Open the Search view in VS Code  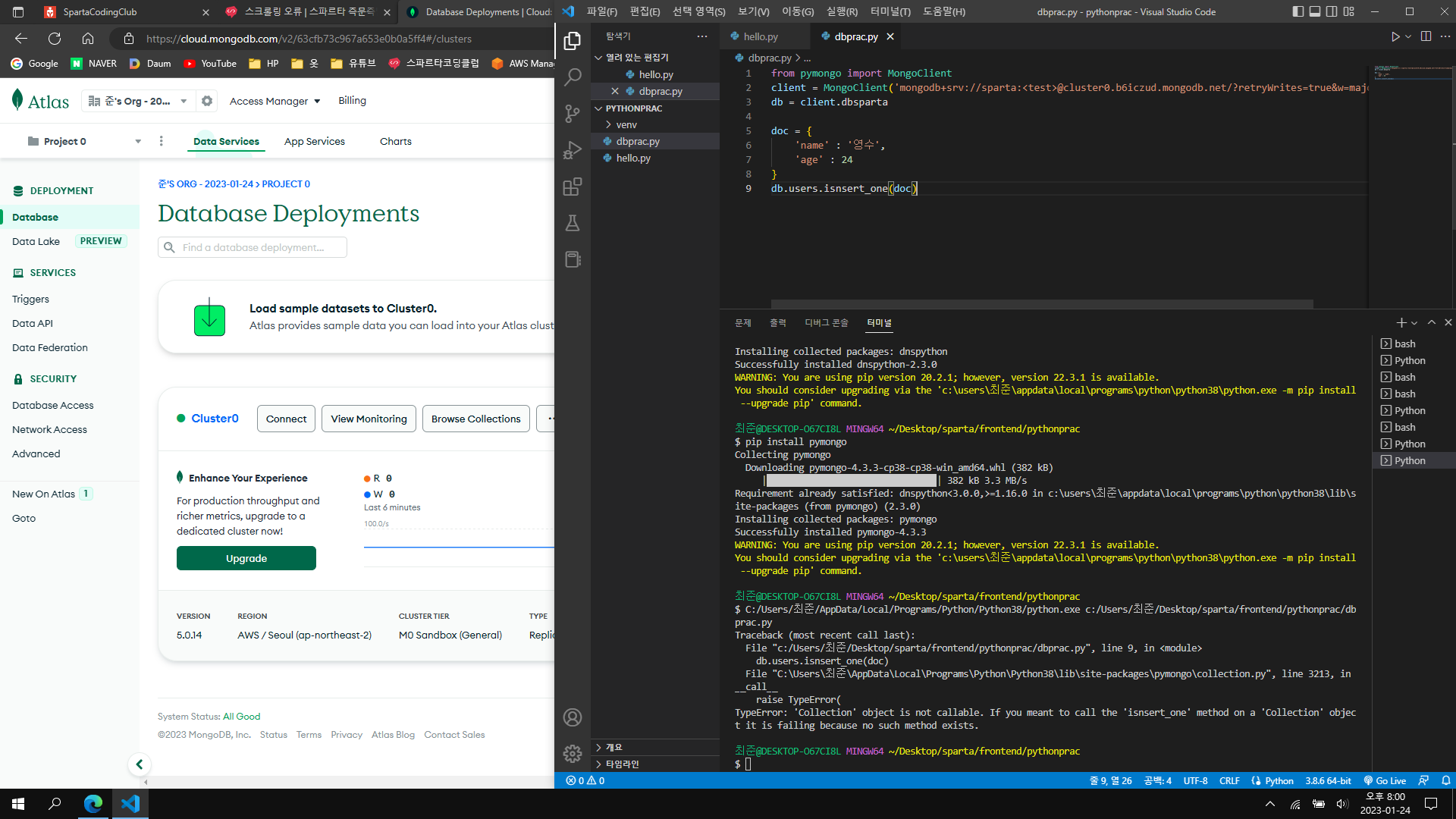tap(573, 77)
